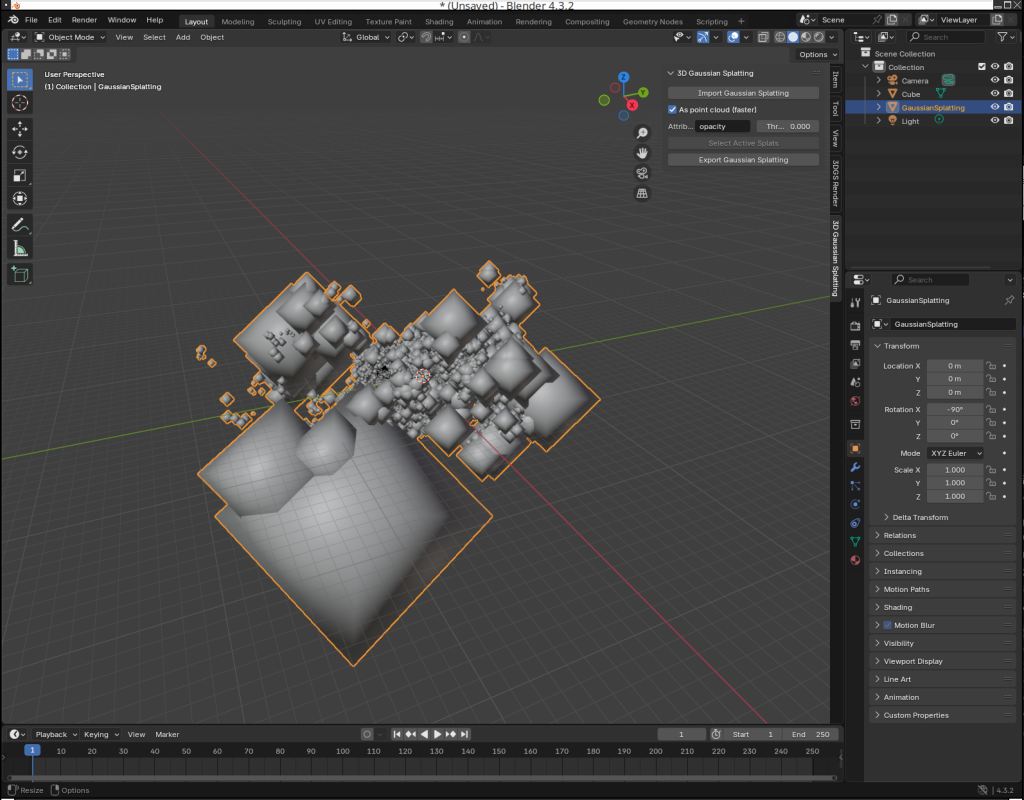Open the Object Mode dropdown
1024x800 pixels.
click(x=70, y=37)
